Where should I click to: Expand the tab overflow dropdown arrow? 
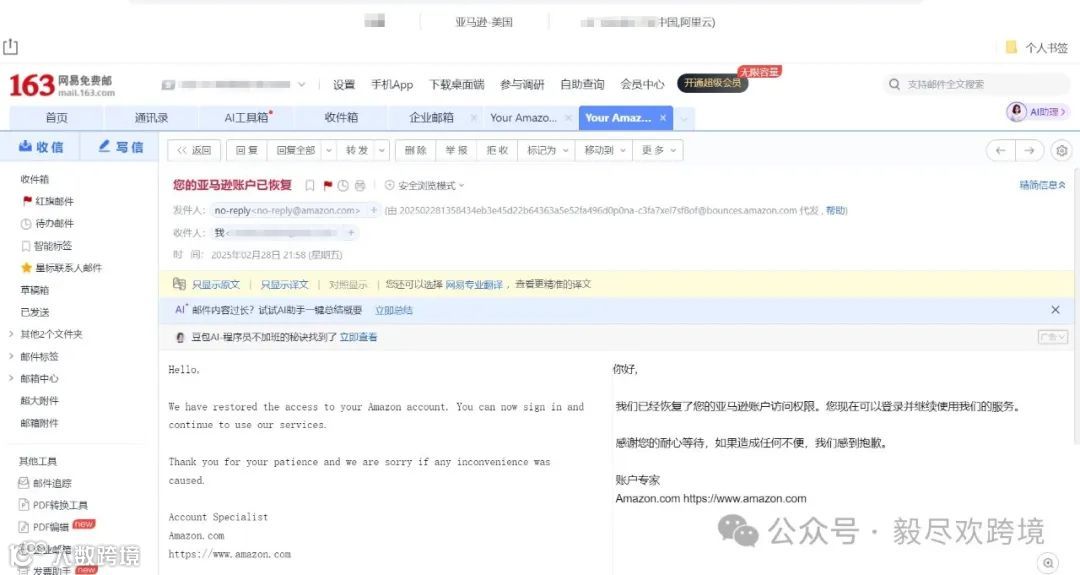pyautogui.click(x=684, y=118)
